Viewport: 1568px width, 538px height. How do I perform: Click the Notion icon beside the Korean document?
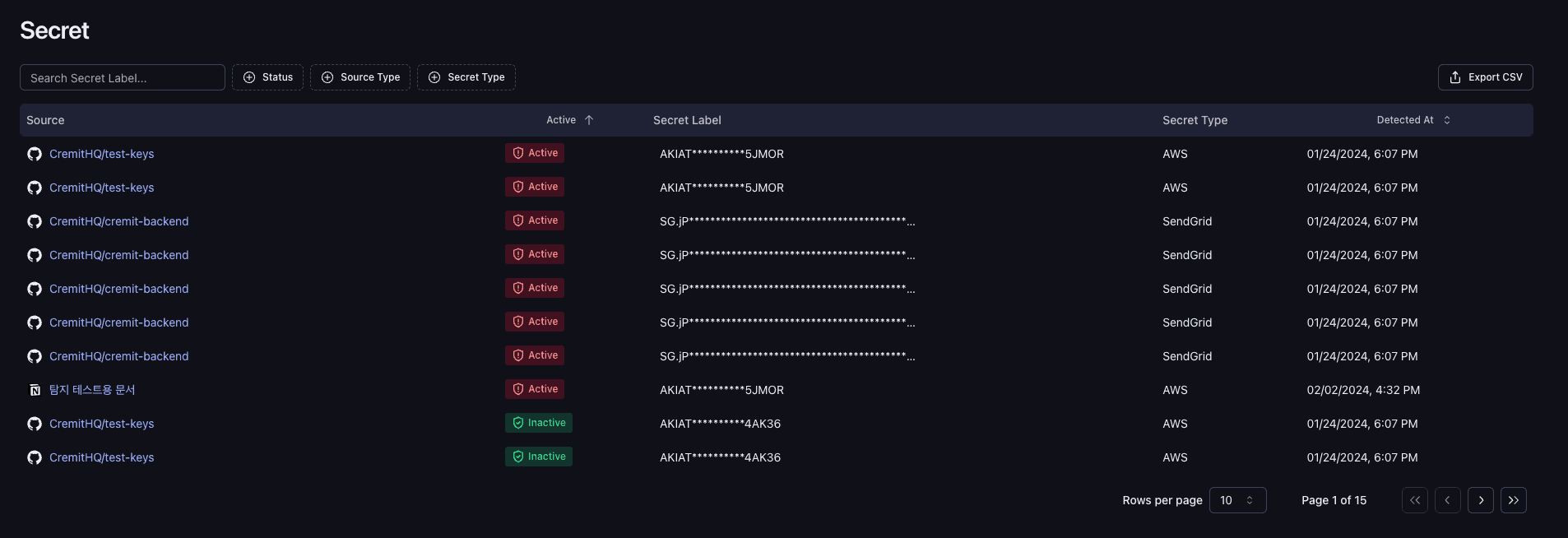coord(35,390)
